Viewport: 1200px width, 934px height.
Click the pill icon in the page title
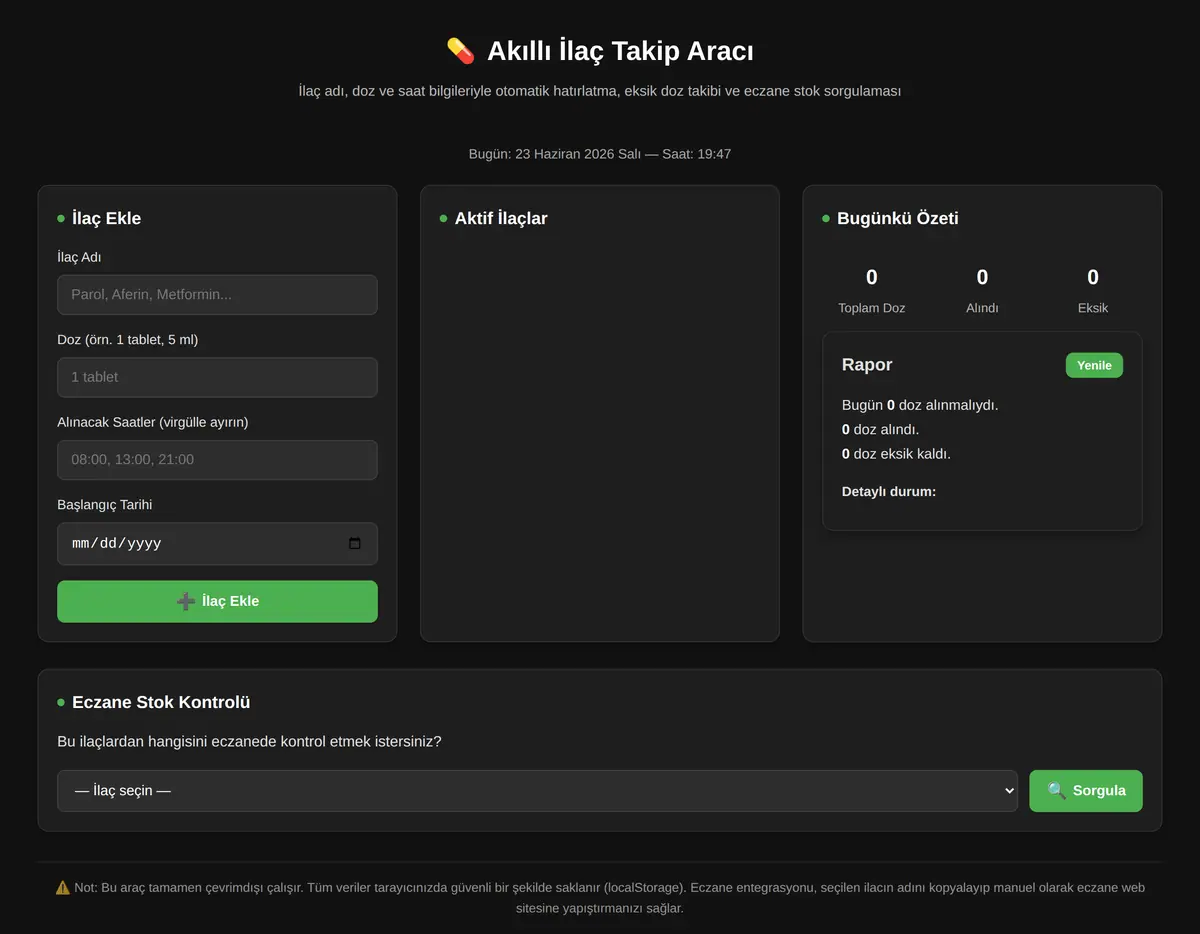coord(460,51)
